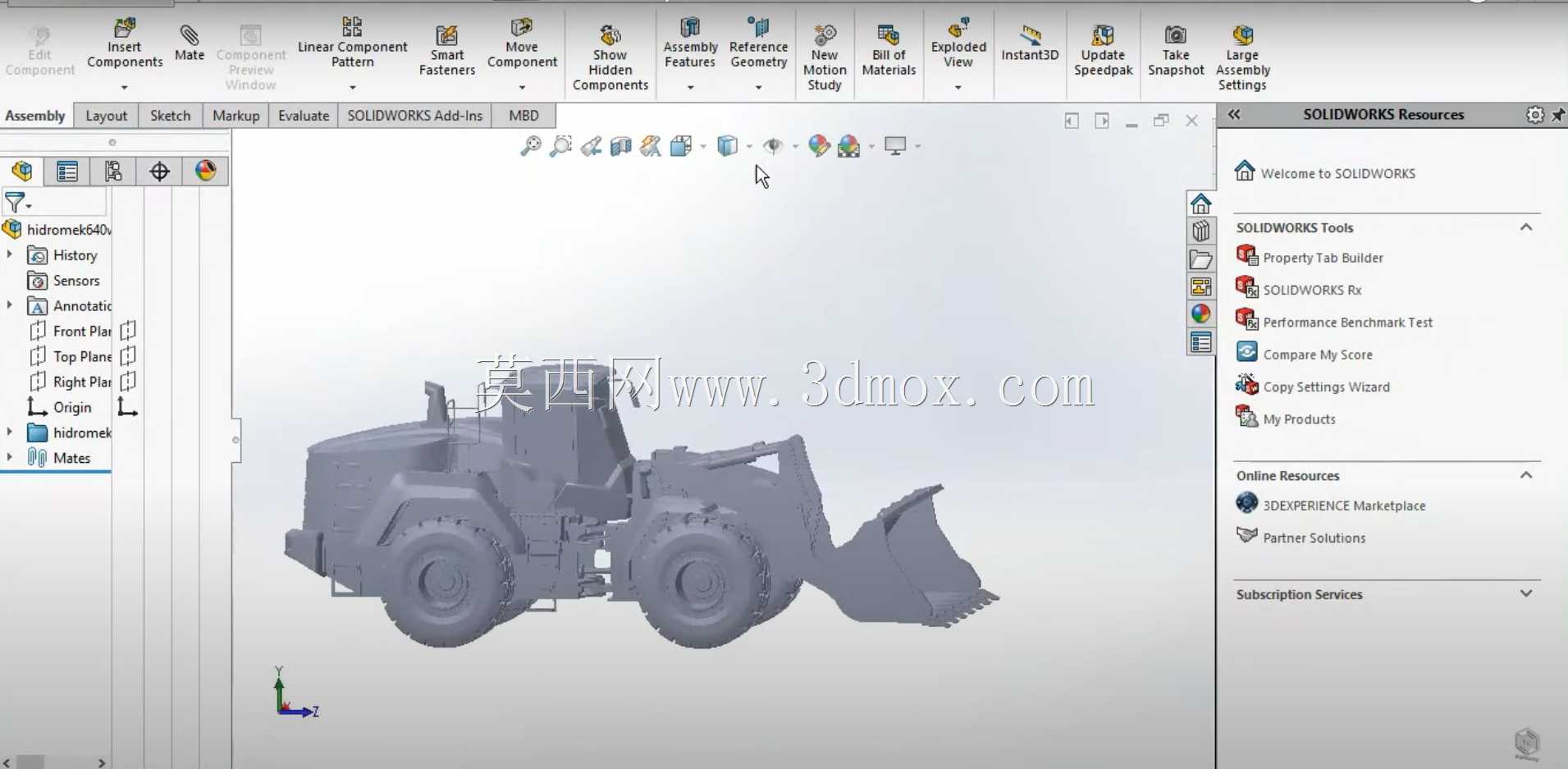1568x769 pixels.
Task: Click Edit Appearance color sphere icon
Action: [x=818, y=146]
